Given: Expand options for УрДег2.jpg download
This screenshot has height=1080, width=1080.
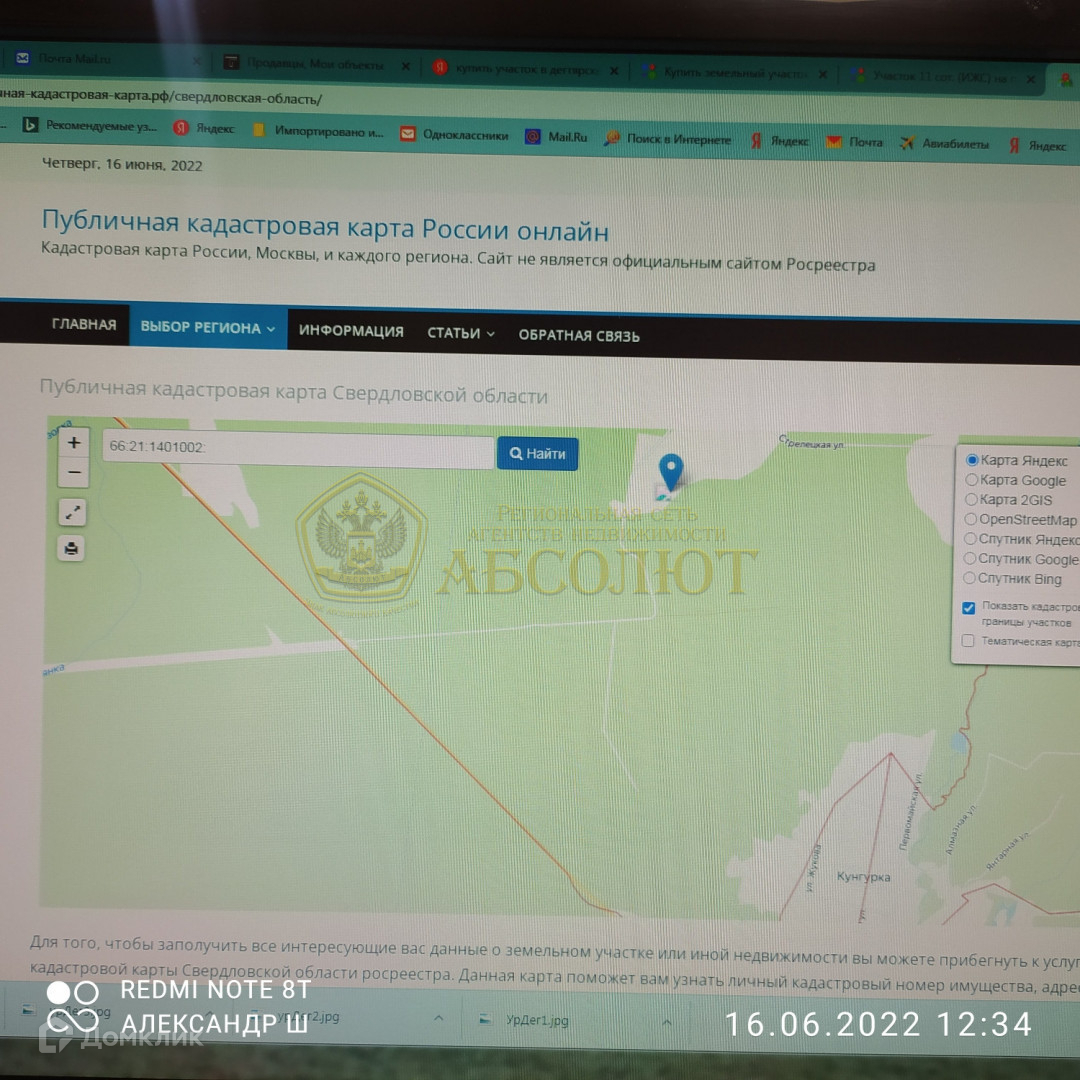Looking at the screenshot, I should pyautogui.click(x=438, y=1018).
